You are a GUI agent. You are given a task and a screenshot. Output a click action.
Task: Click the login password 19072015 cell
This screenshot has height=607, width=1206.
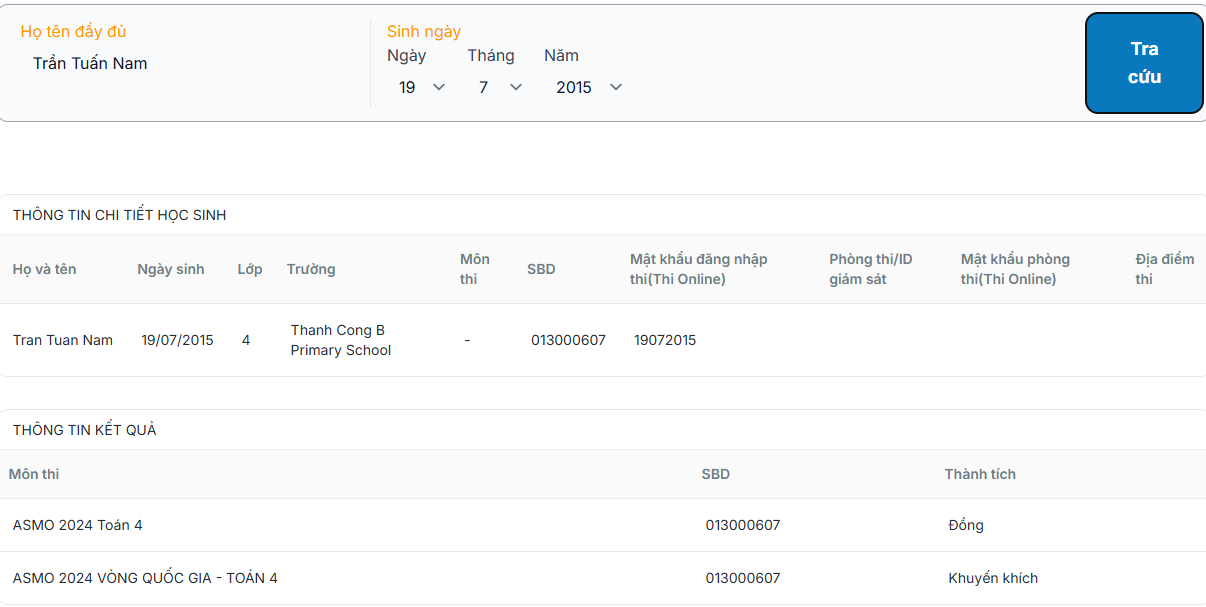point(665,340)
